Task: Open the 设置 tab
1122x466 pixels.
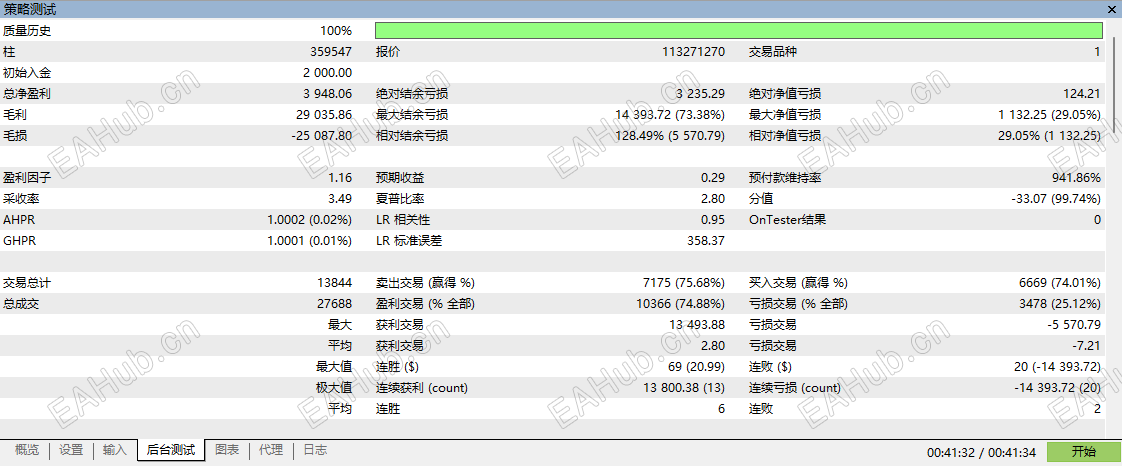Action: point(71,450)
